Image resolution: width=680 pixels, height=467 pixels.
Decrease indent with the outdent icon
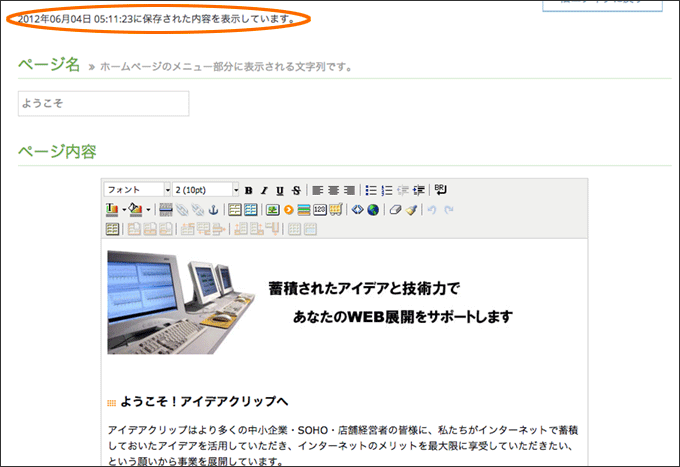[403, 190]
